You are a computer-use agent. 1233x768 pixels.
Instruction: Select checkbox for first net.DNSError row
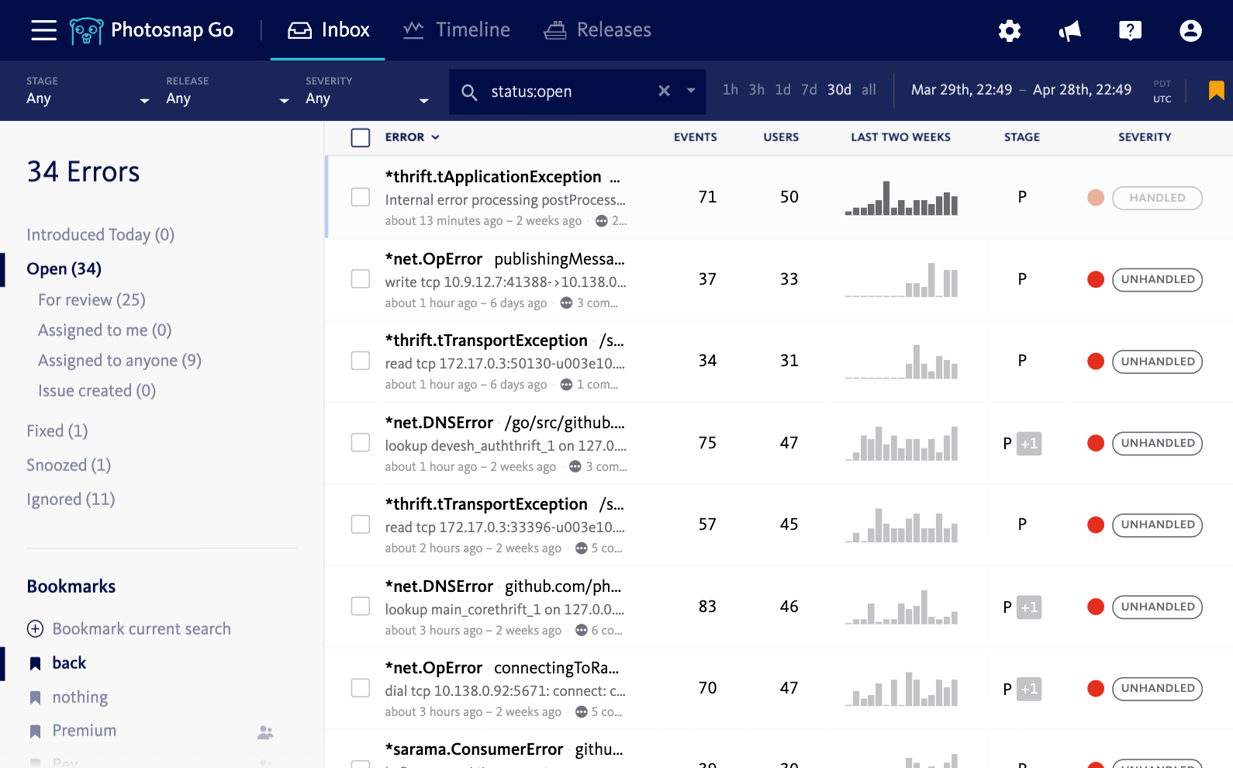(361, 443)
